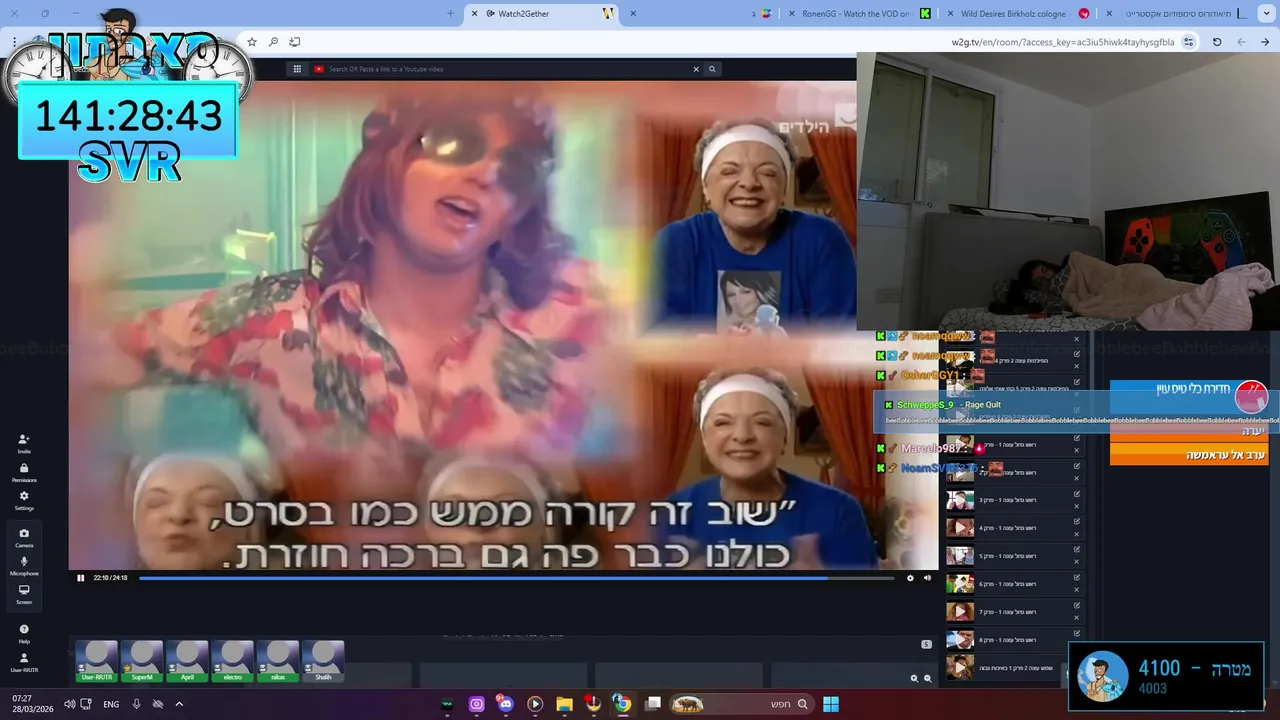The height and width of the screenshot is (720, 1280).
Task: Remove playlist item episode 6
Action: 1077,589
